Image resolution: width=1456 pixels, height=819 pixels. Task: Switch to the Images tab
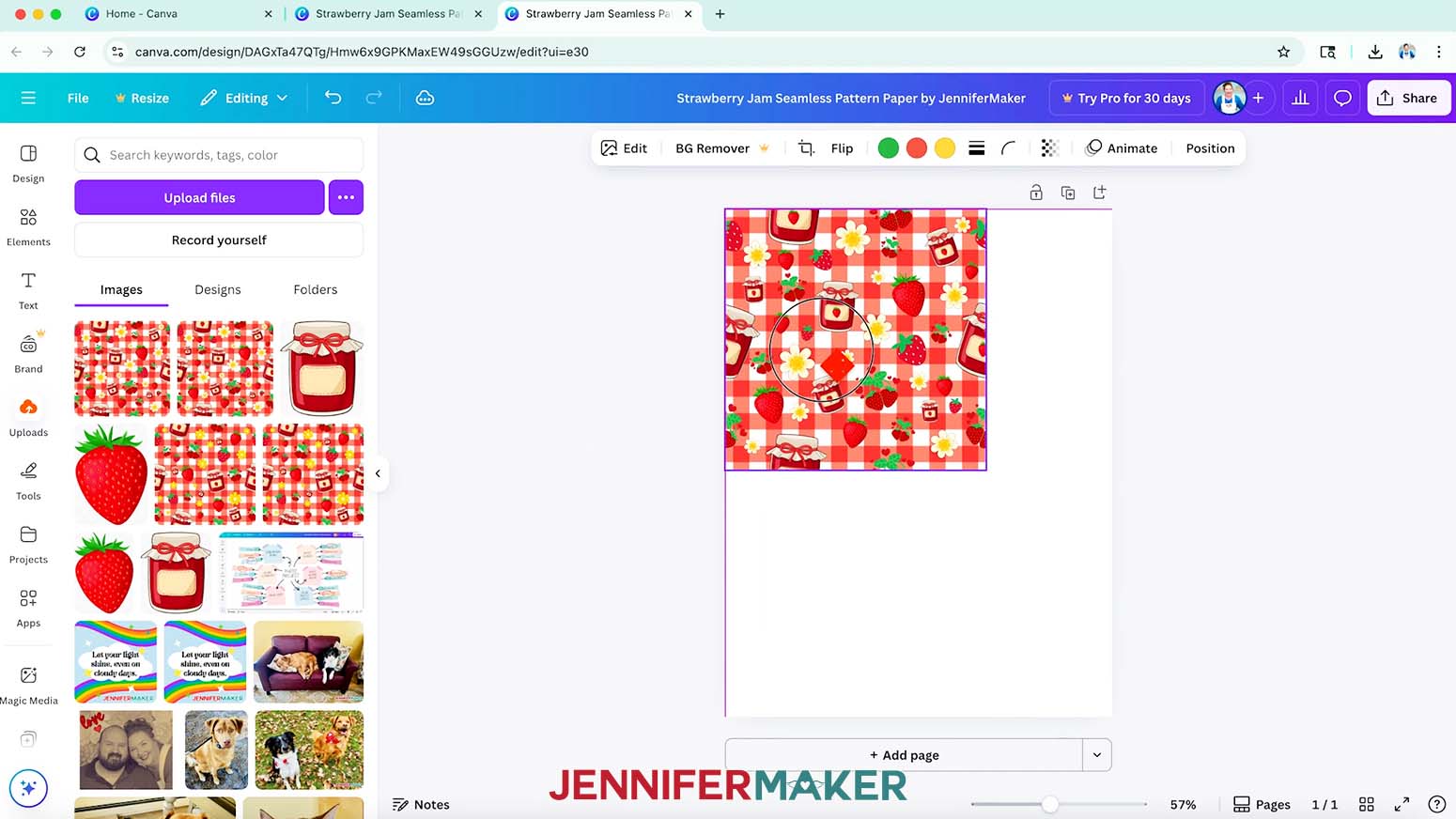(121, 289)
